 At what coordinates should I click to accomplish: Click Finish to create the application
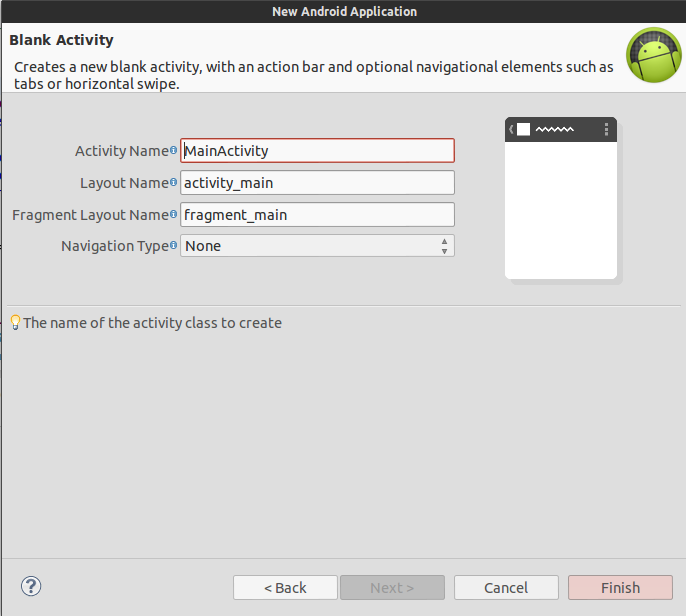click(x=620, y=588)
